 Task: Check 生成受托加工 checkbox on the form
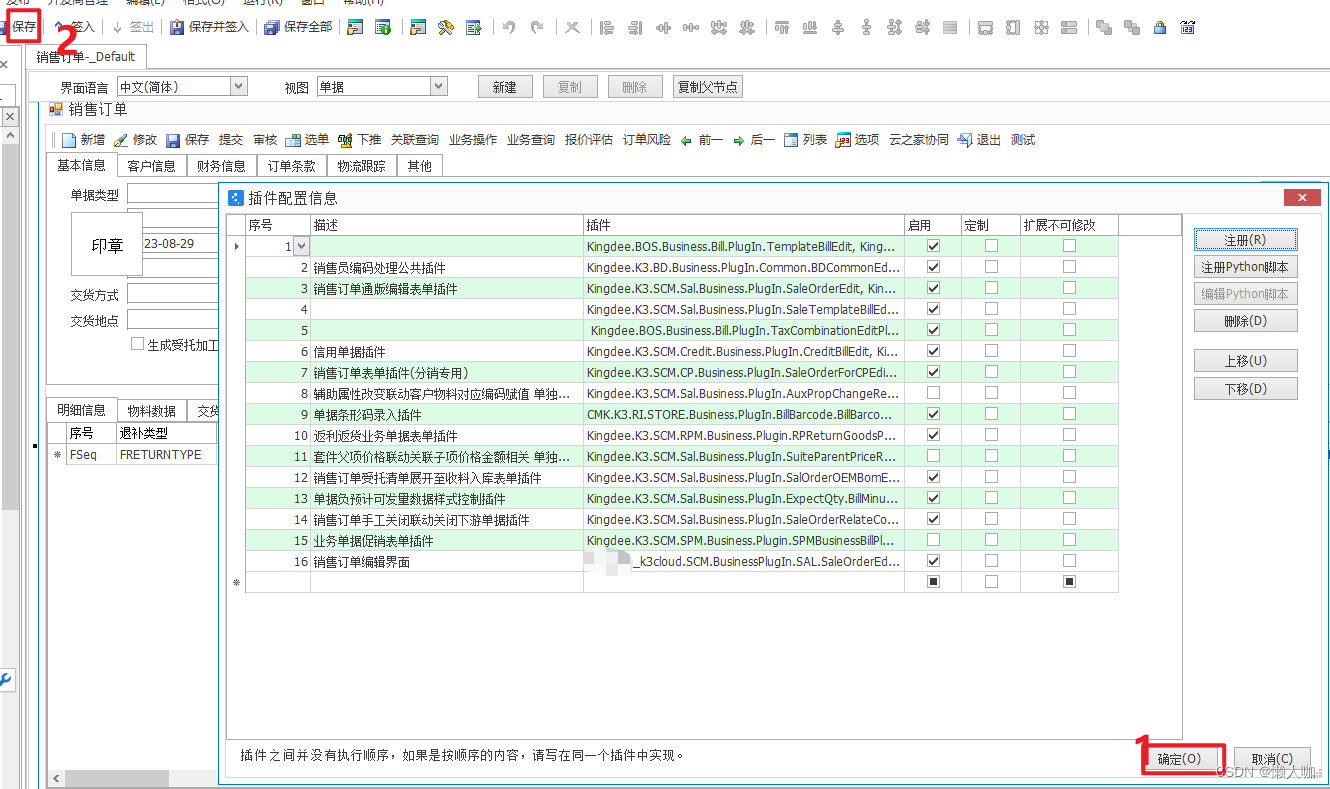click(x=138, y=344)
